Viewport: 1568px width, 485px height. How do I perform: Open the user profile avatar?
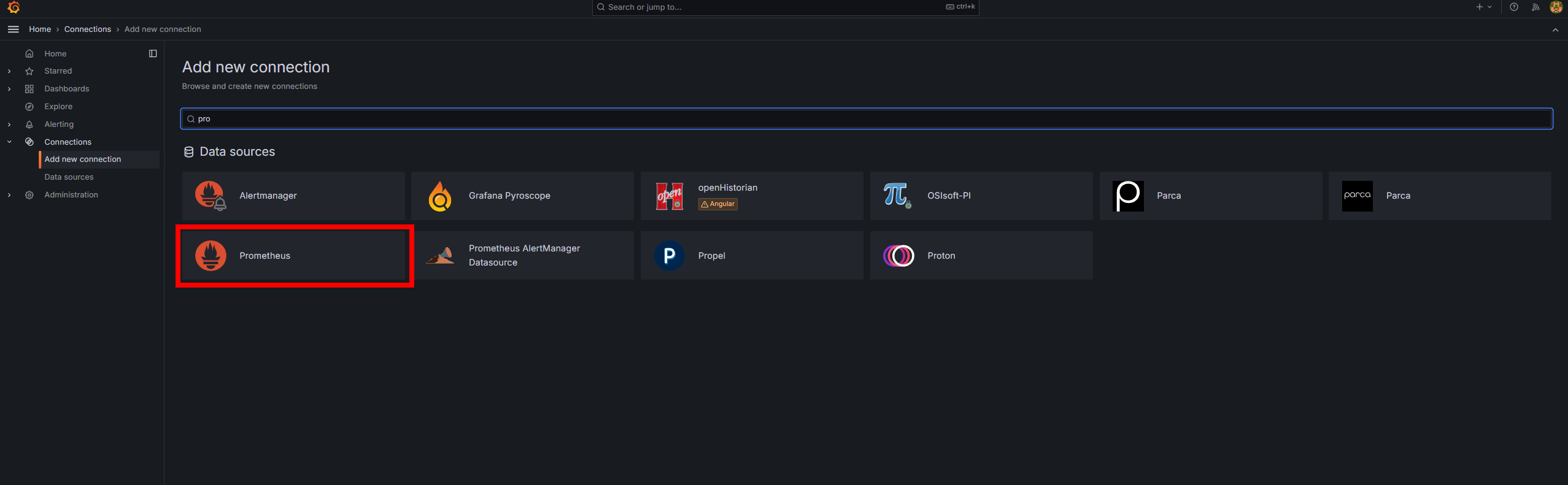pos(1556,7)
